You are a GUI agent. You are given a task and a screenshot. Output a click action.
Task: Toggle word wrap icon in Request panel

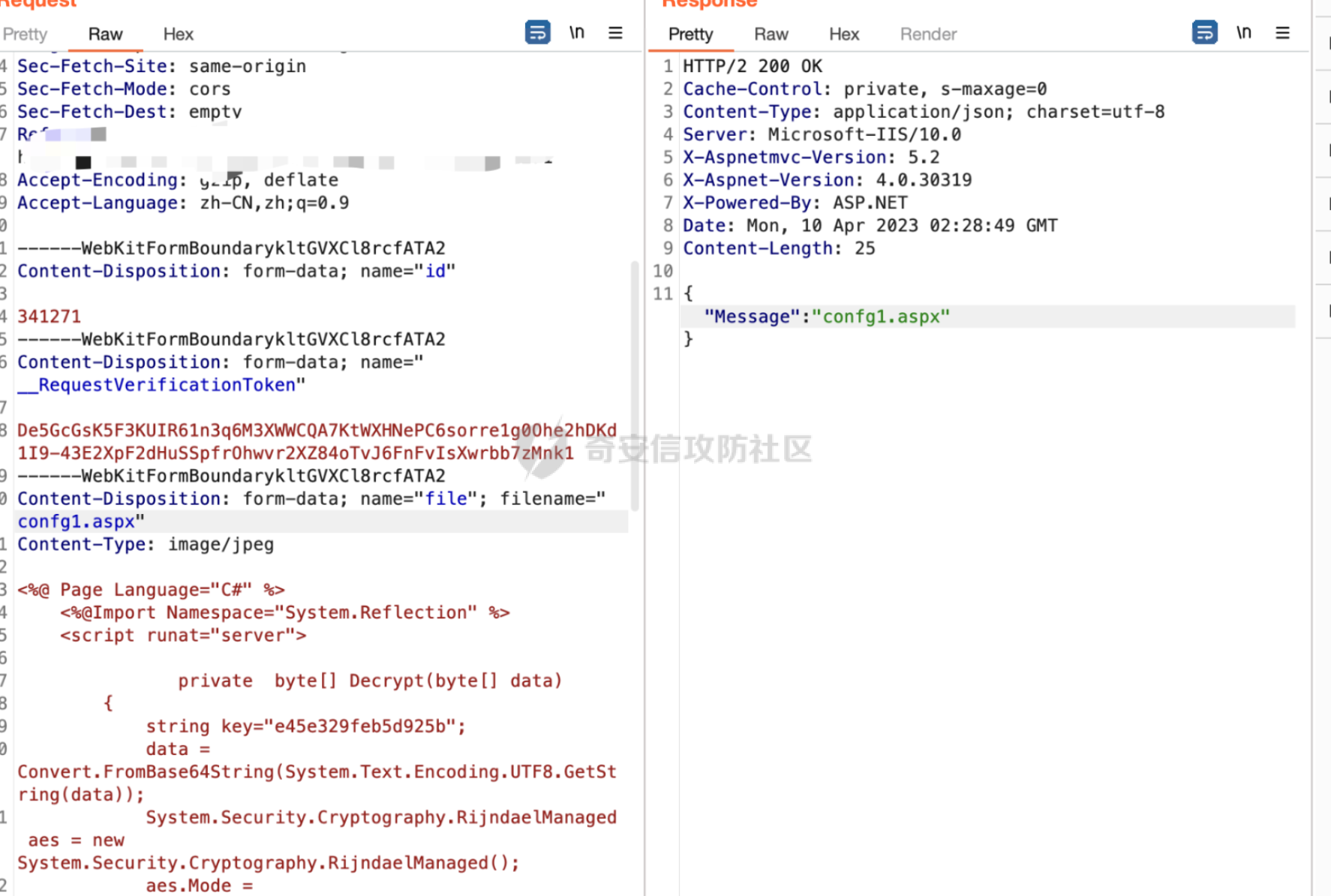tap(537, 32)
